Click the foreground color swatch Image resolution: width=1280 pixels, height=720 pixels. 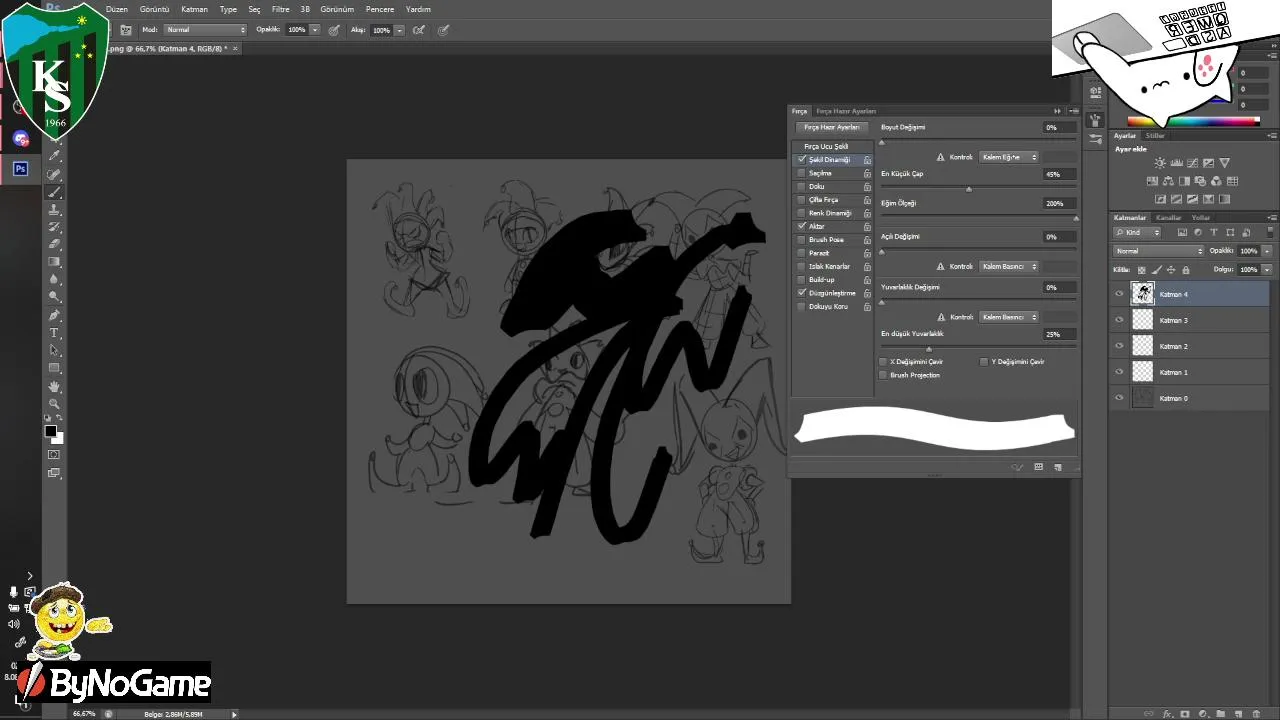(50, 431)
